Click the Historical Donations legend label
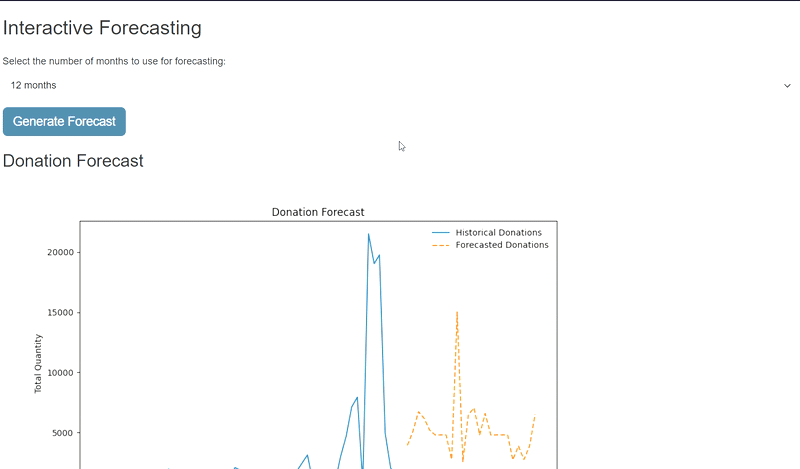This screenshot has width=800, height=469. [x=498, y=233]
